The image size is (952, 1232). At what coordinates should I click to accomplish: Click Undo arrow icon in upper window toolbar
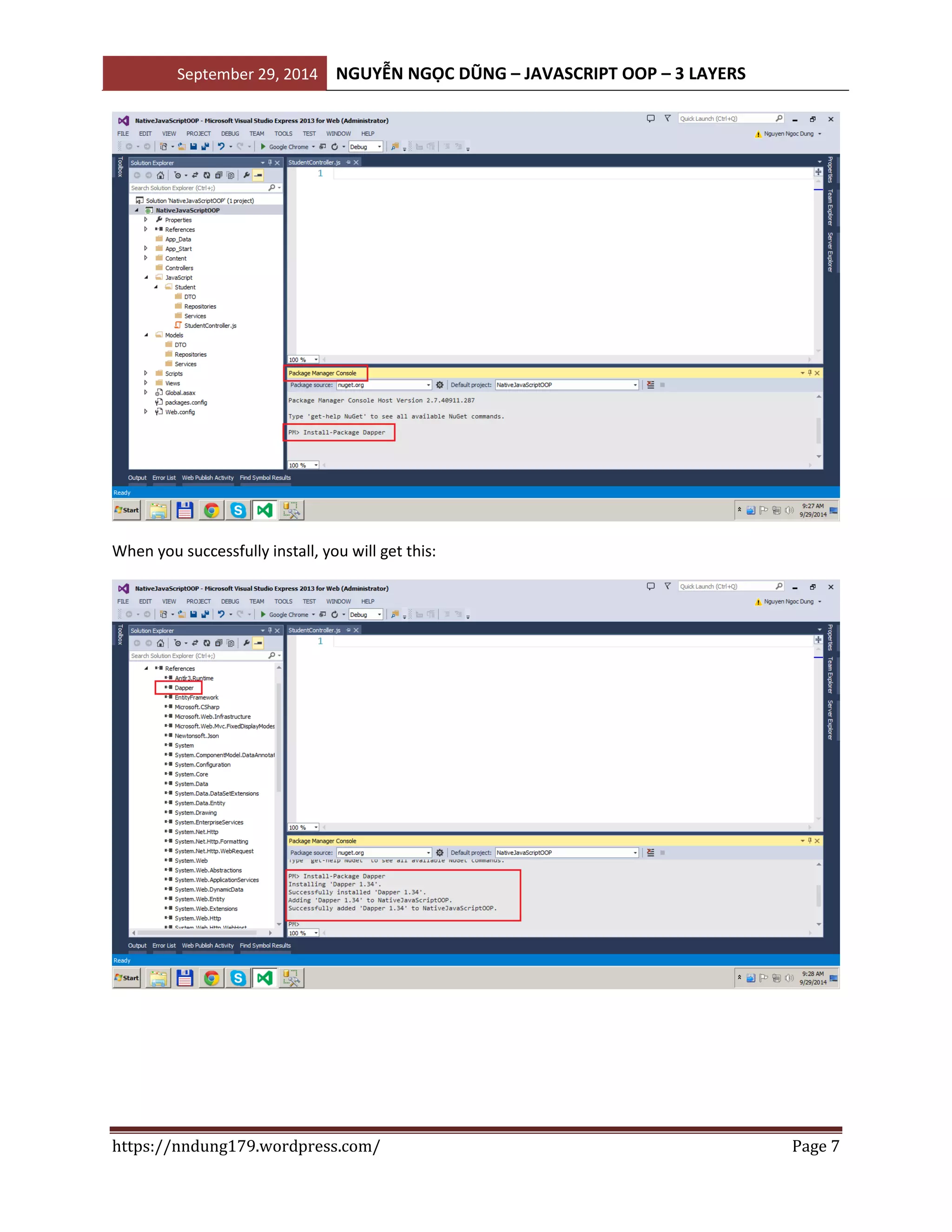[x=221, y=146]
